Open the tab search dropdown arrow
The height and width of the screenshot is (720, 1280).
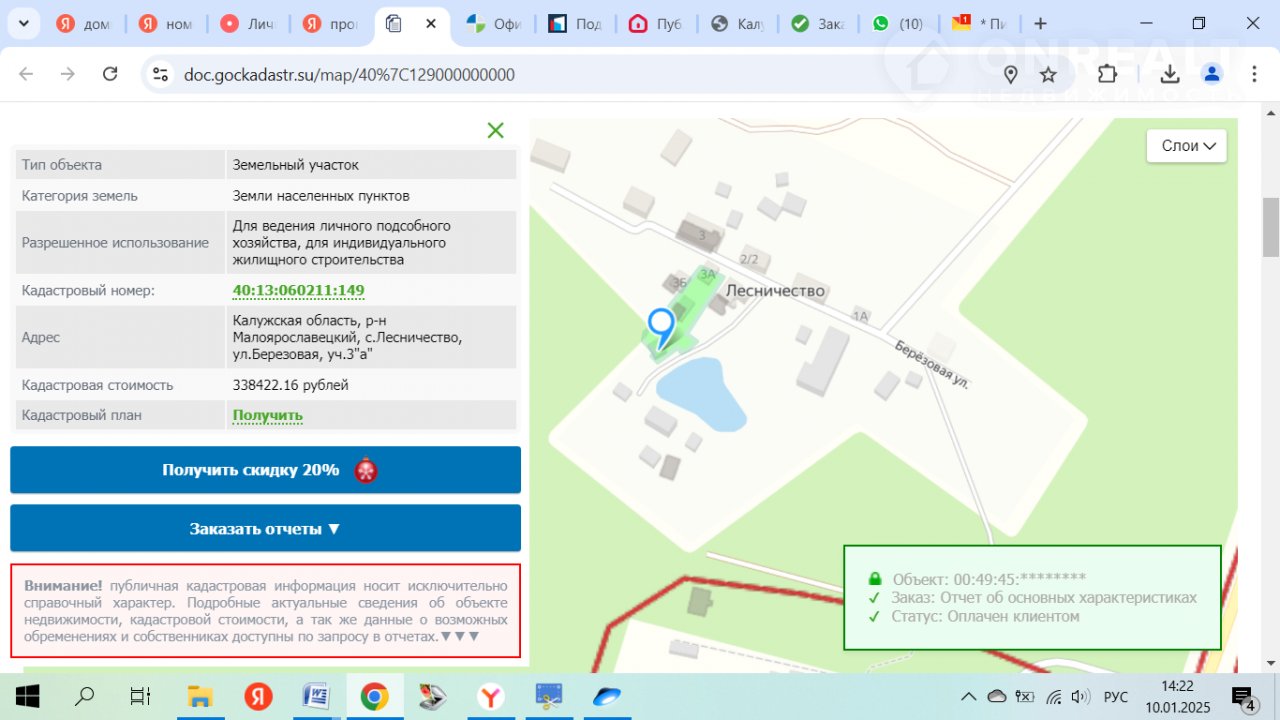pos(23,23)
